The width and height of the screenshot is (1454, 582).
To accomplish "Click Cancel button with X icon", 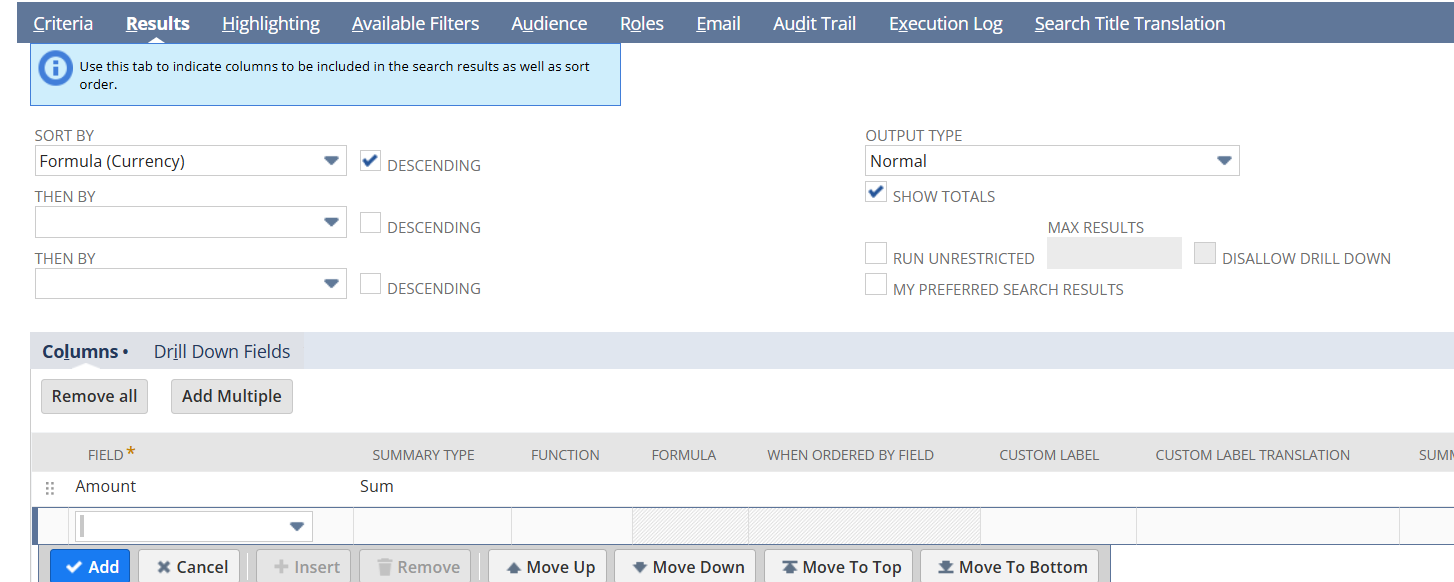I will point(192,567).
